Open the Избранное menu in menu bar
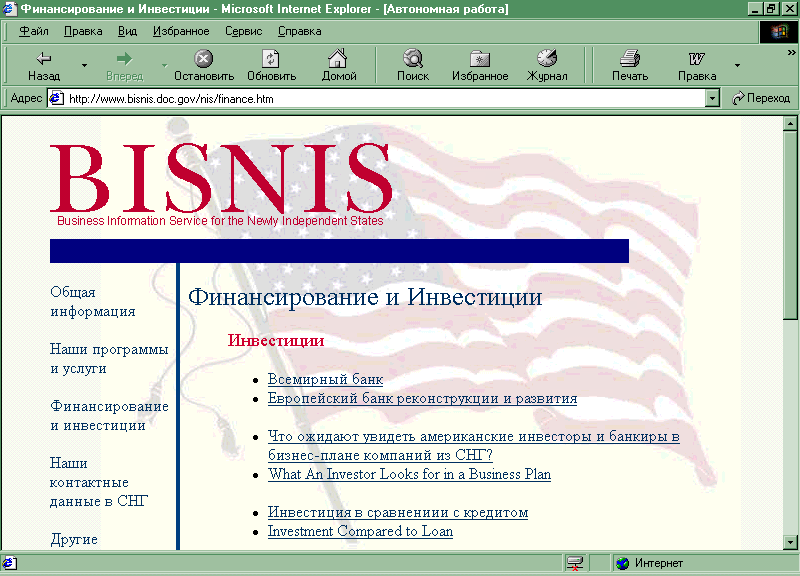Image resolution: width=800 pixels, height=576 pixels. coord(181,31)
